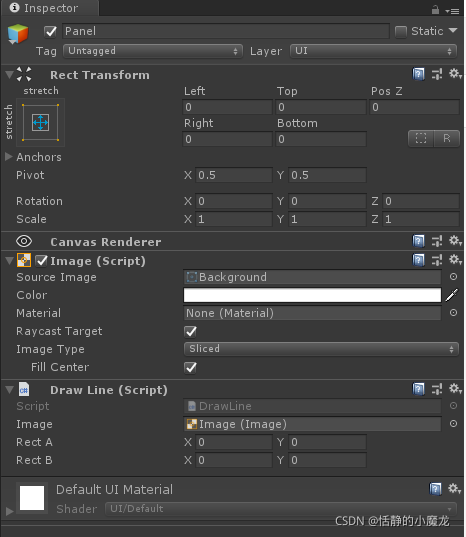Click the raw edit mode R button
This screenshot has height=537, width=466.
pos(446,138)
